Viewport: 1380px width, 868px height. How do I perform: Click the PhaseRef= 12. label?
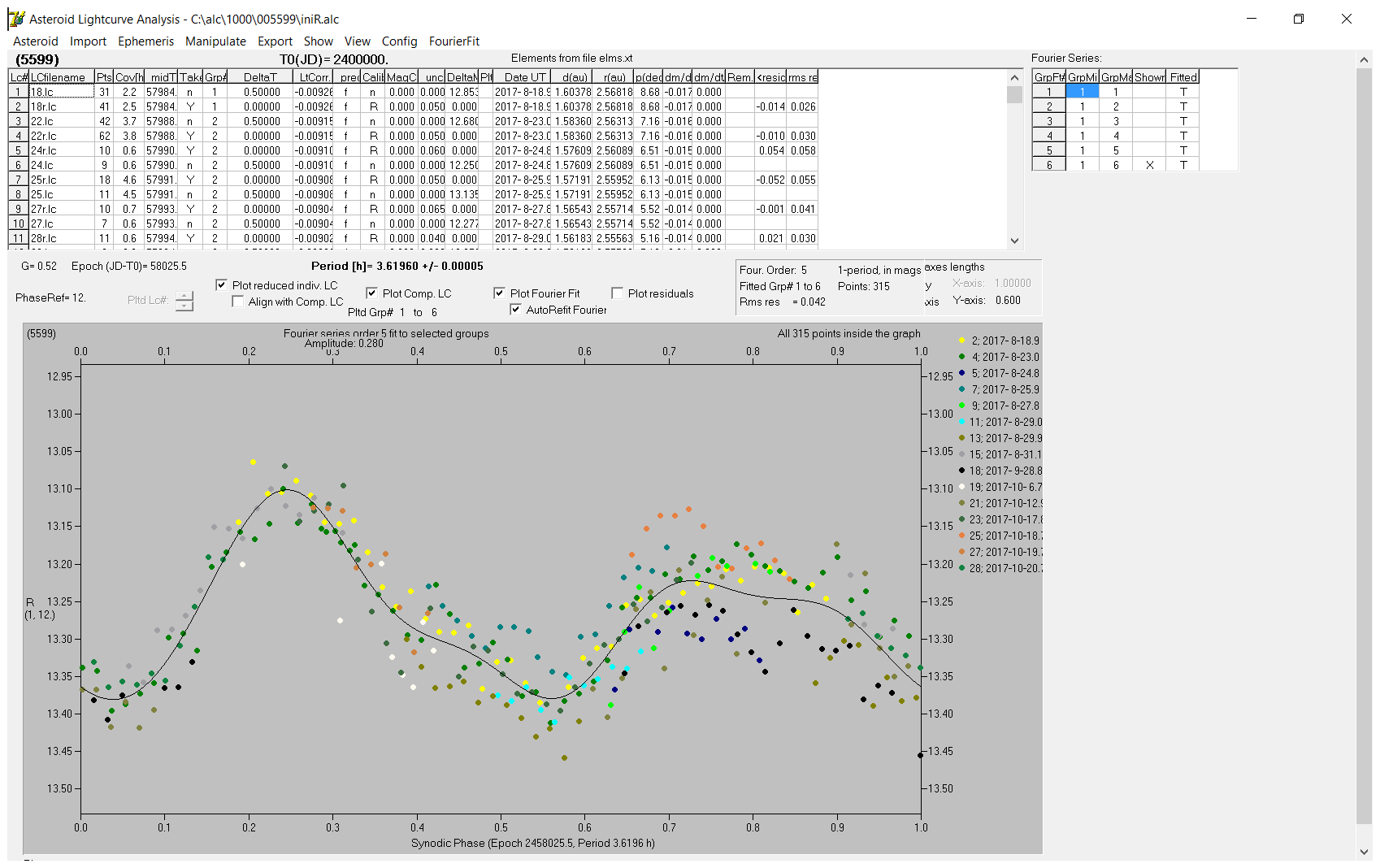(50, 297)
